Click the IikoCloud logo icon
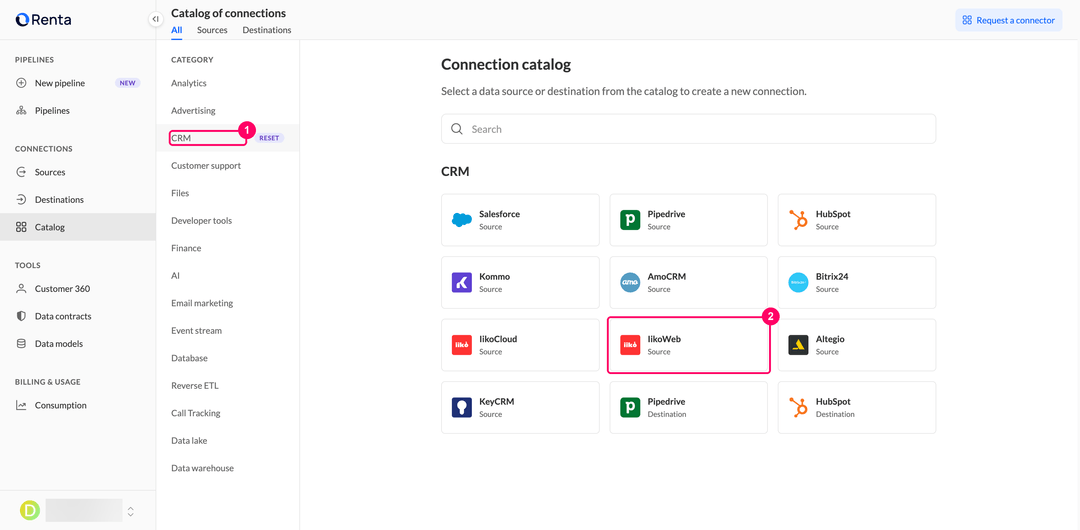This screenshot has height=530, width=1080. click(x=461, y=345)
